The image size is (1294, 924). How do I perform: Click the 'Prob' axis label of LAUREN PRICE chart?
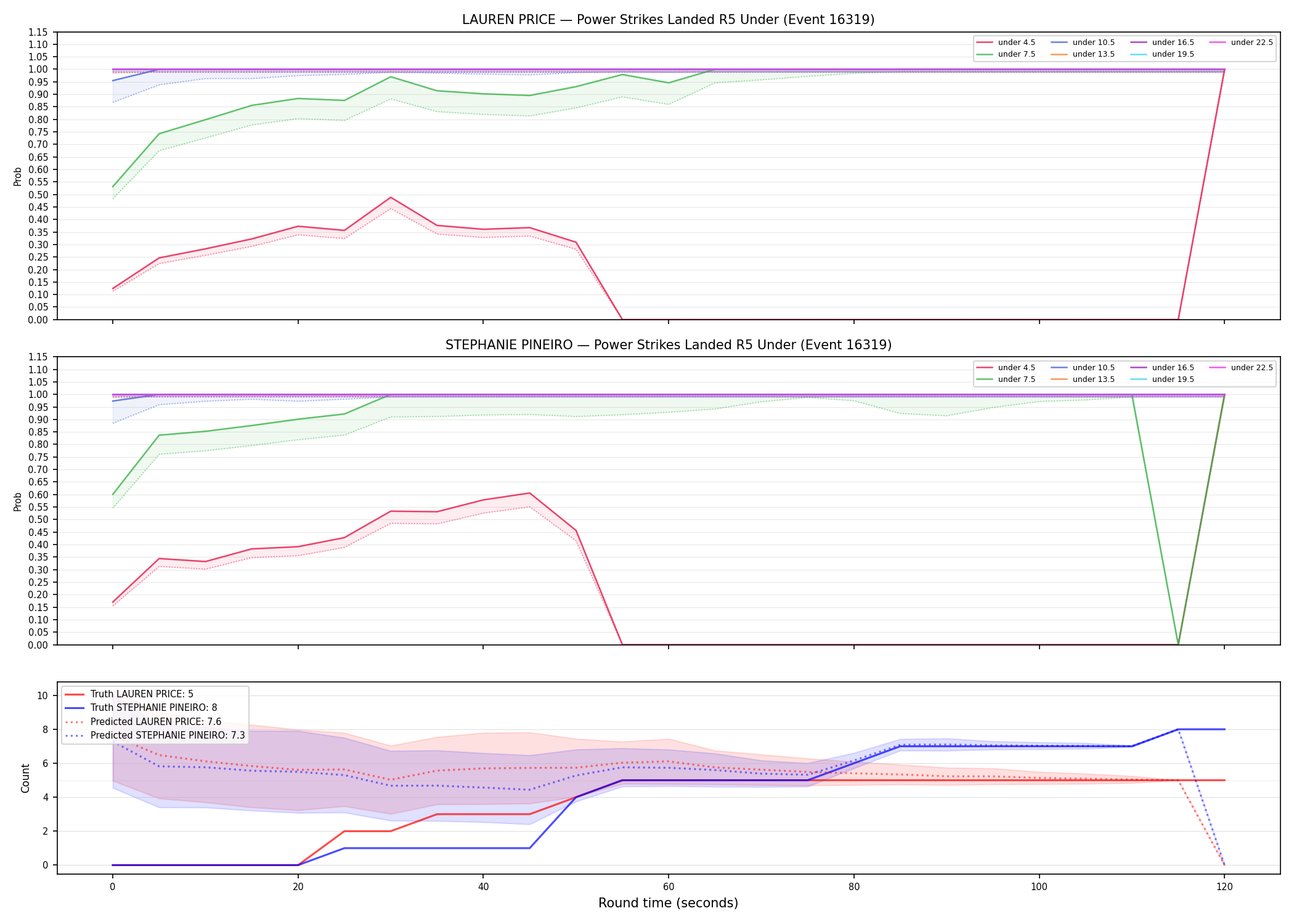tap(18, 176)
